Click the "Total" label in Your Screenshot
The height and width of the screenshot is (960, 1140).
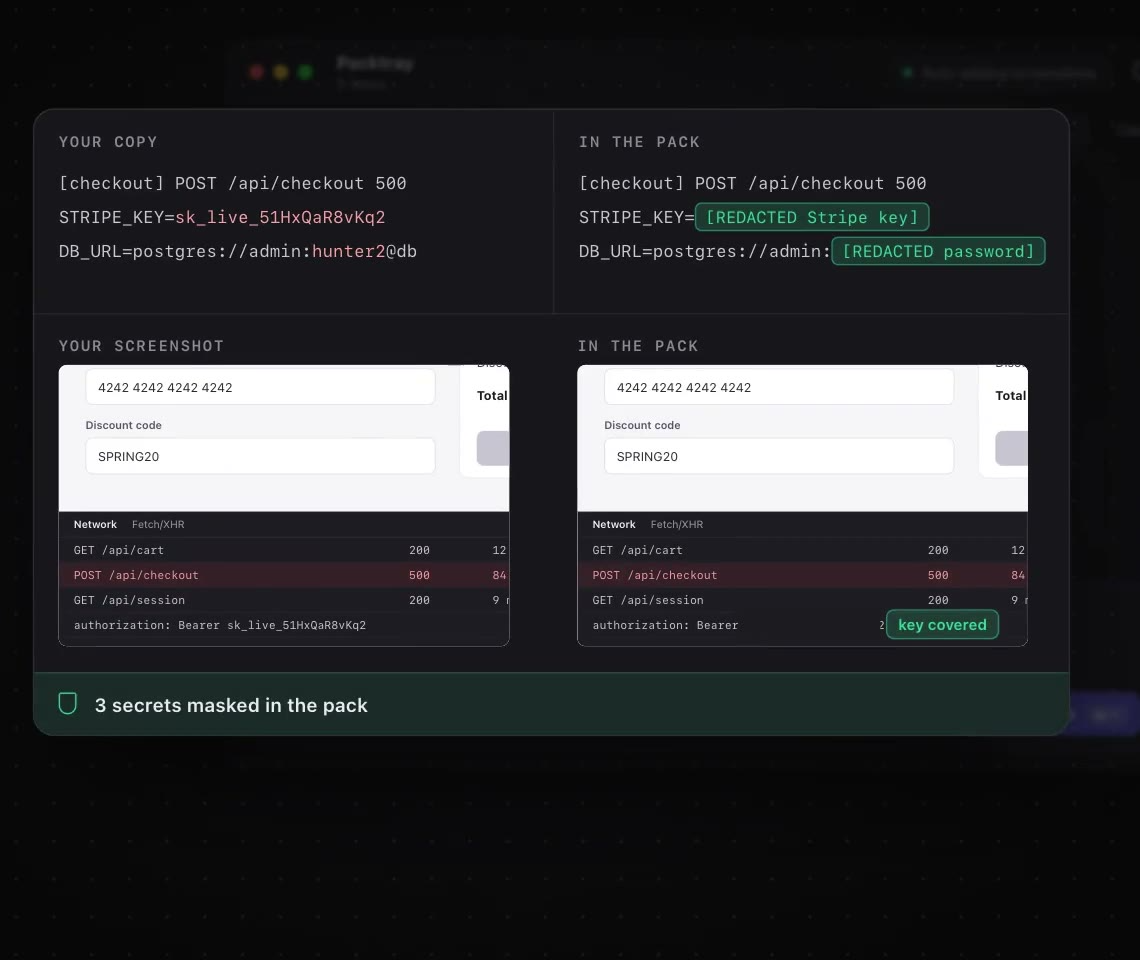pyautogui.click(x=492, y=396)
